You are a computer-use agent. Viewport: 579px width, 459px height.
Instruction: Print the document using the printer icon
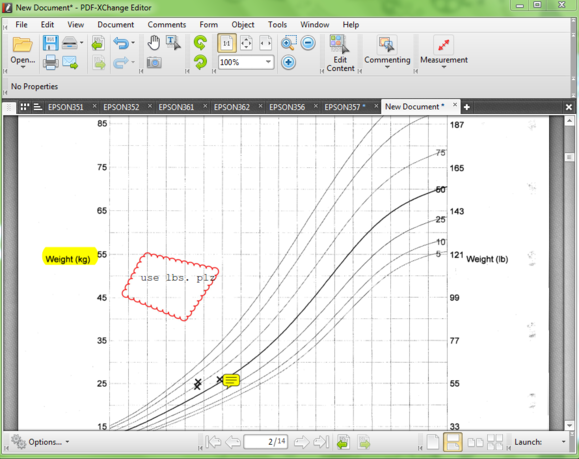[x=51, y=62]
